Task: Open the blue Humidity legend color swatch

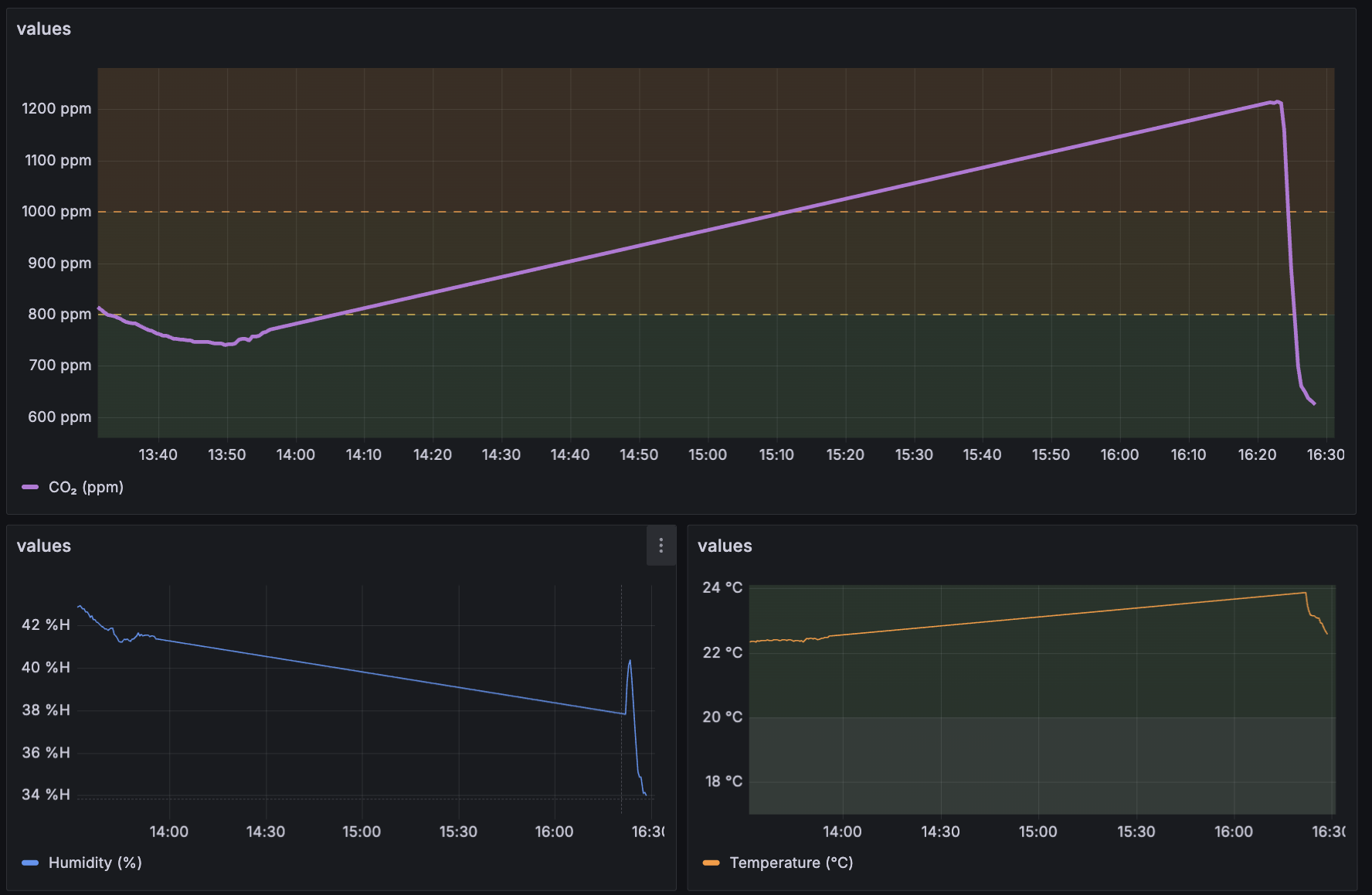Action: pyautogui.click(x=30, y=863)
